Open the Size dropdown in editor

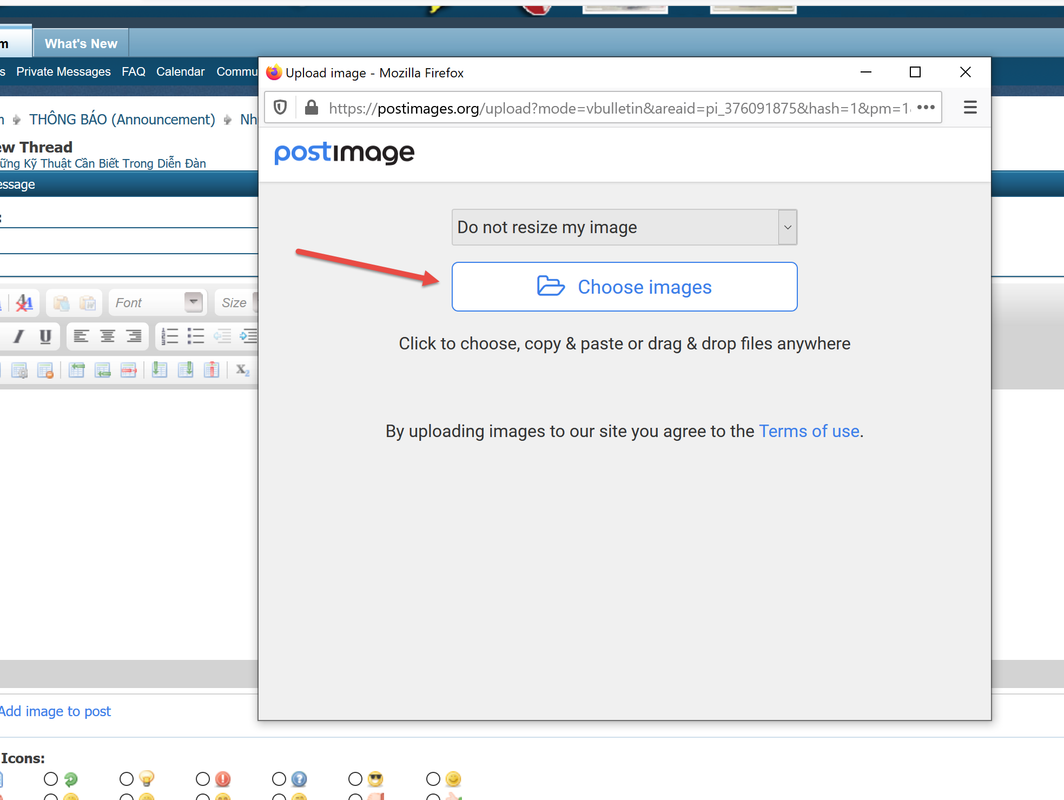pos(236,303)
